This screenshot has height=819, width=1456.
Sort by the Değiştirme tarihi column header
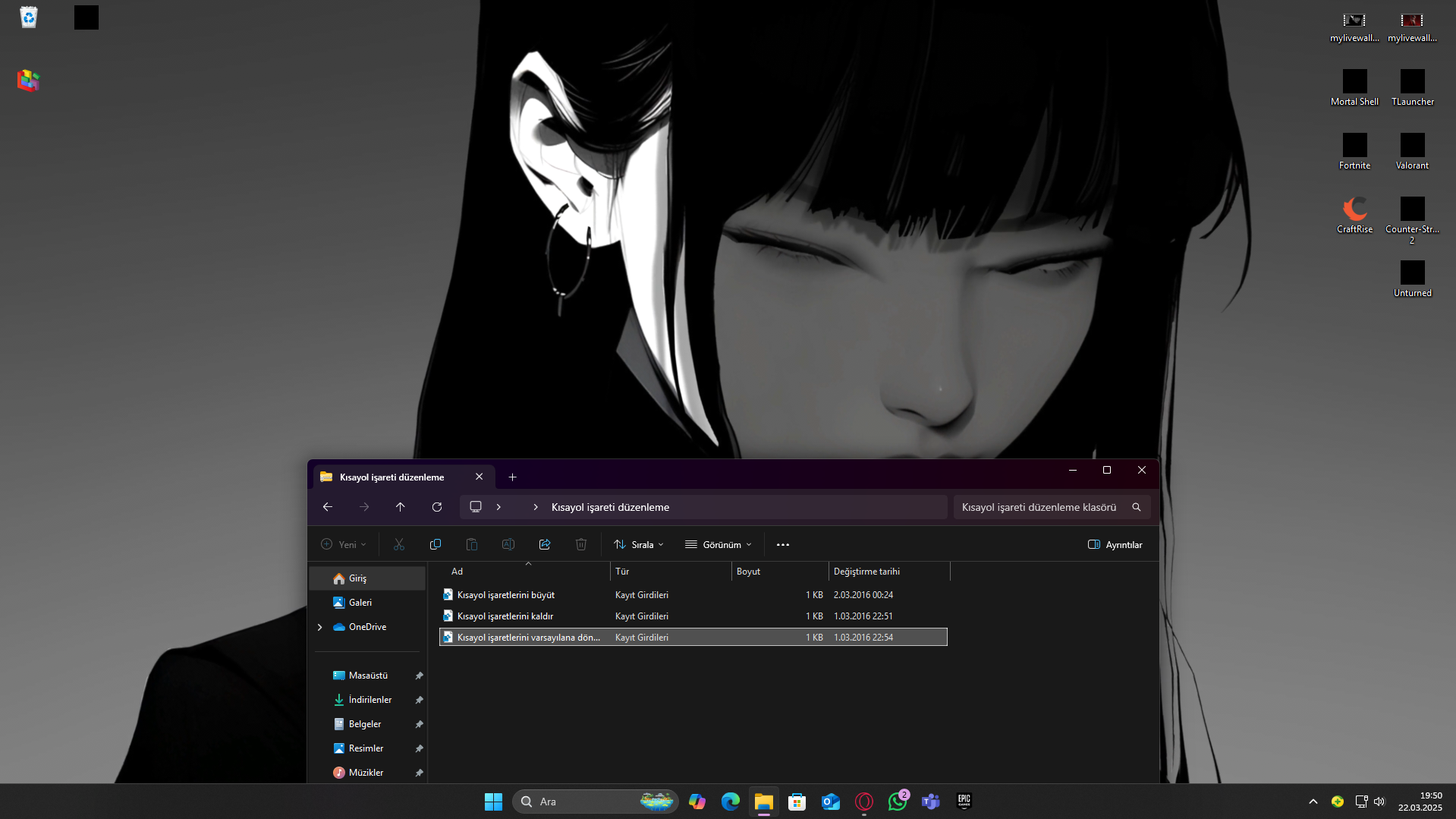click(866, 572)
